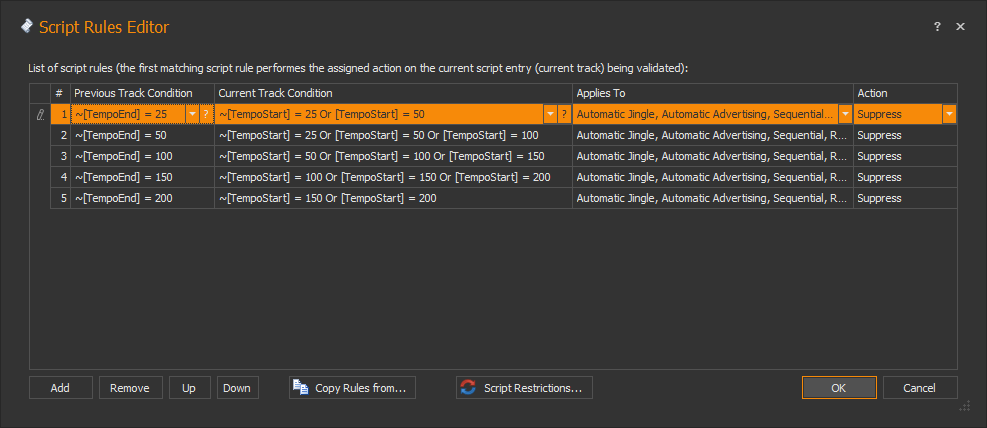Click the Applies To column header

712,93
